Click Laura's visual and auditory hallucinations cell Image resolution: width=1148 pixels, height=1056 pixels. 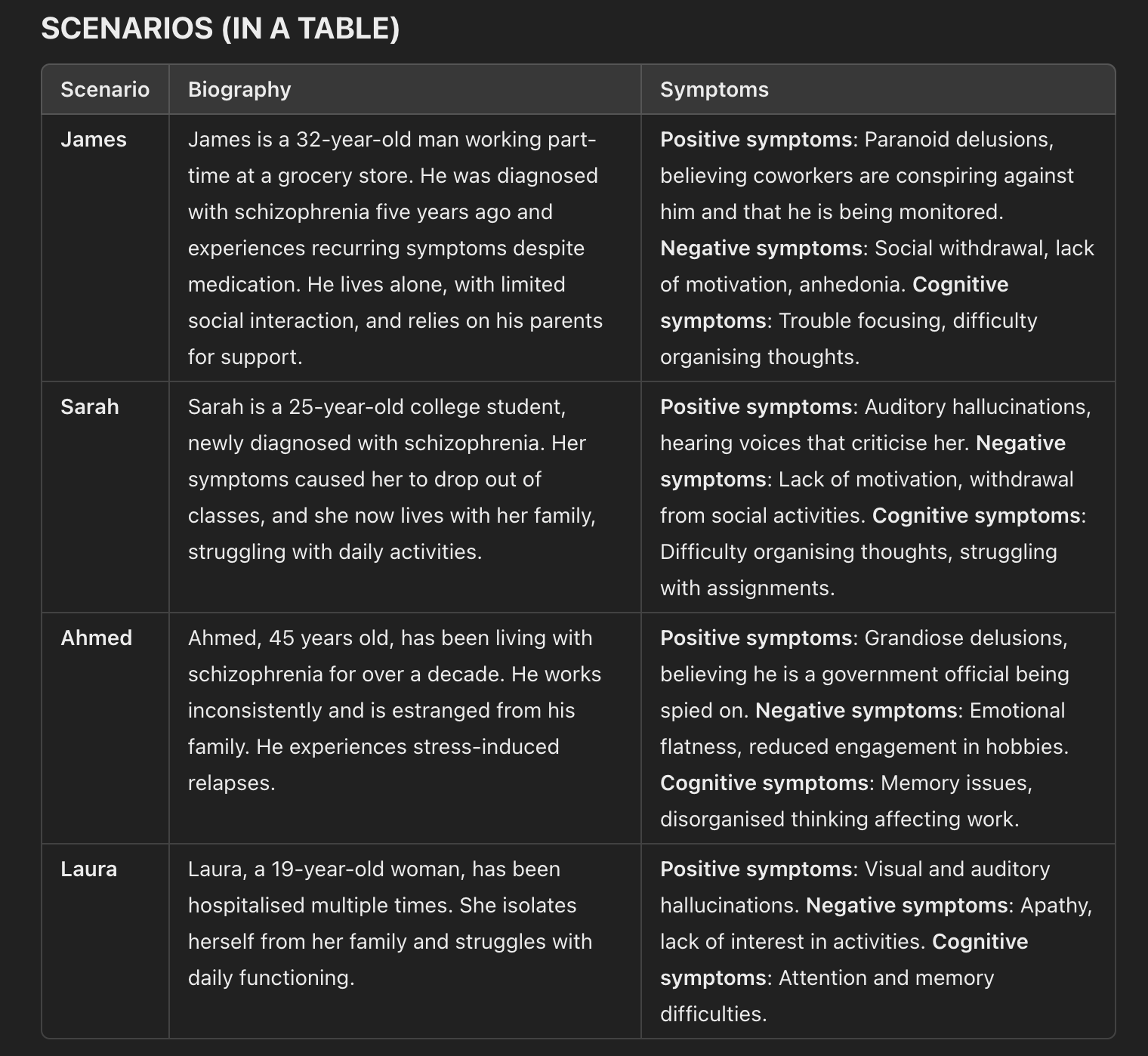(x=877, y=941)
